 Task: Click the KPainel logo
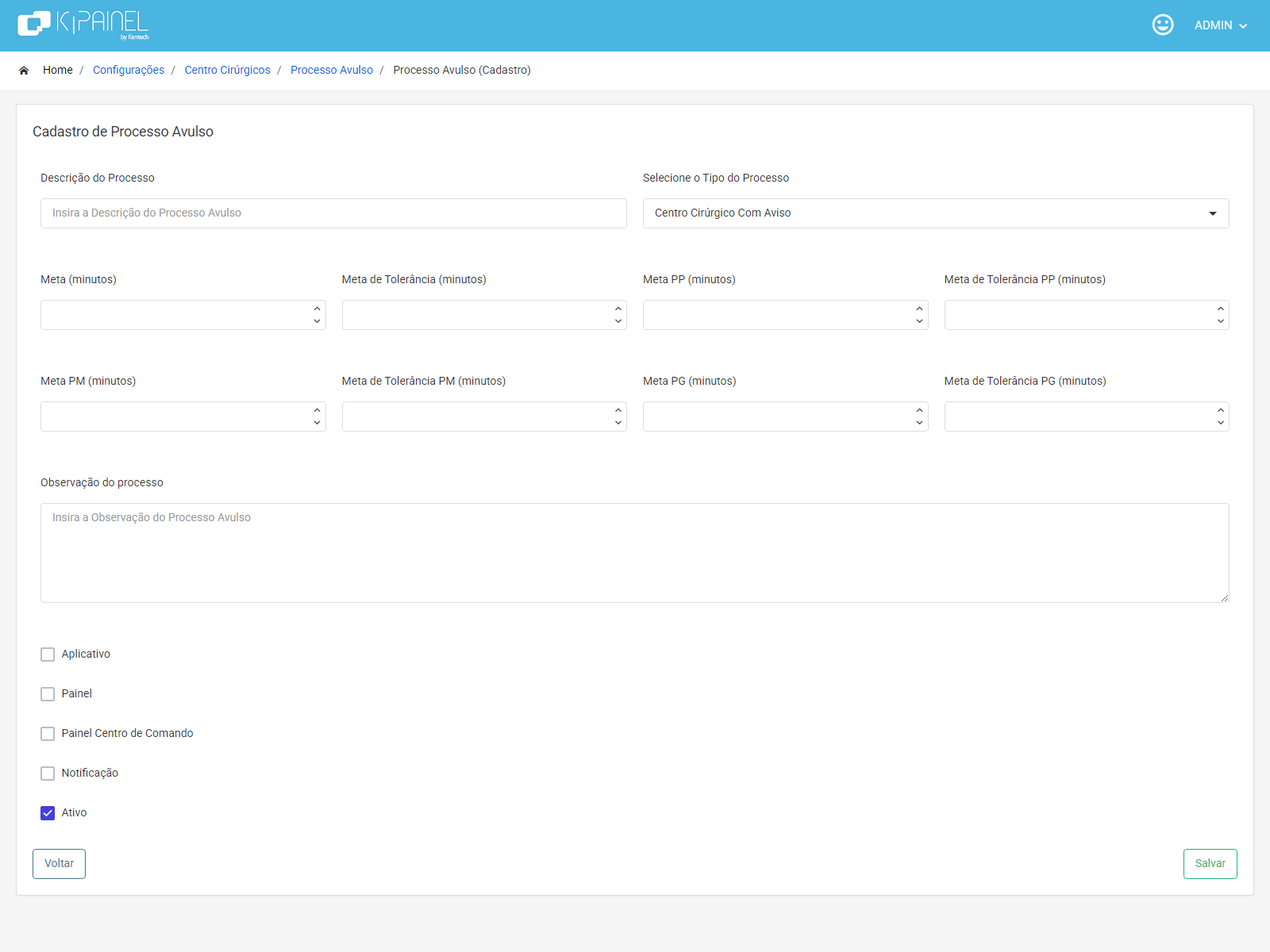click(x=83, y=25)
